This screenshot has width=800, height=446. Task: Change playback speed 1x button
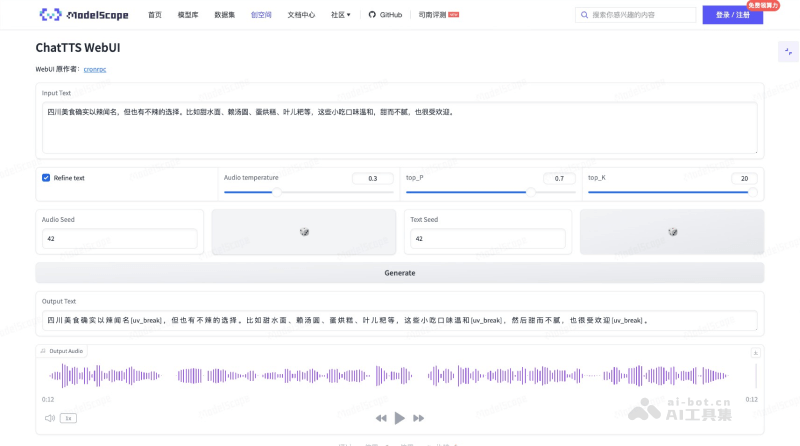(x=68, y=418)
